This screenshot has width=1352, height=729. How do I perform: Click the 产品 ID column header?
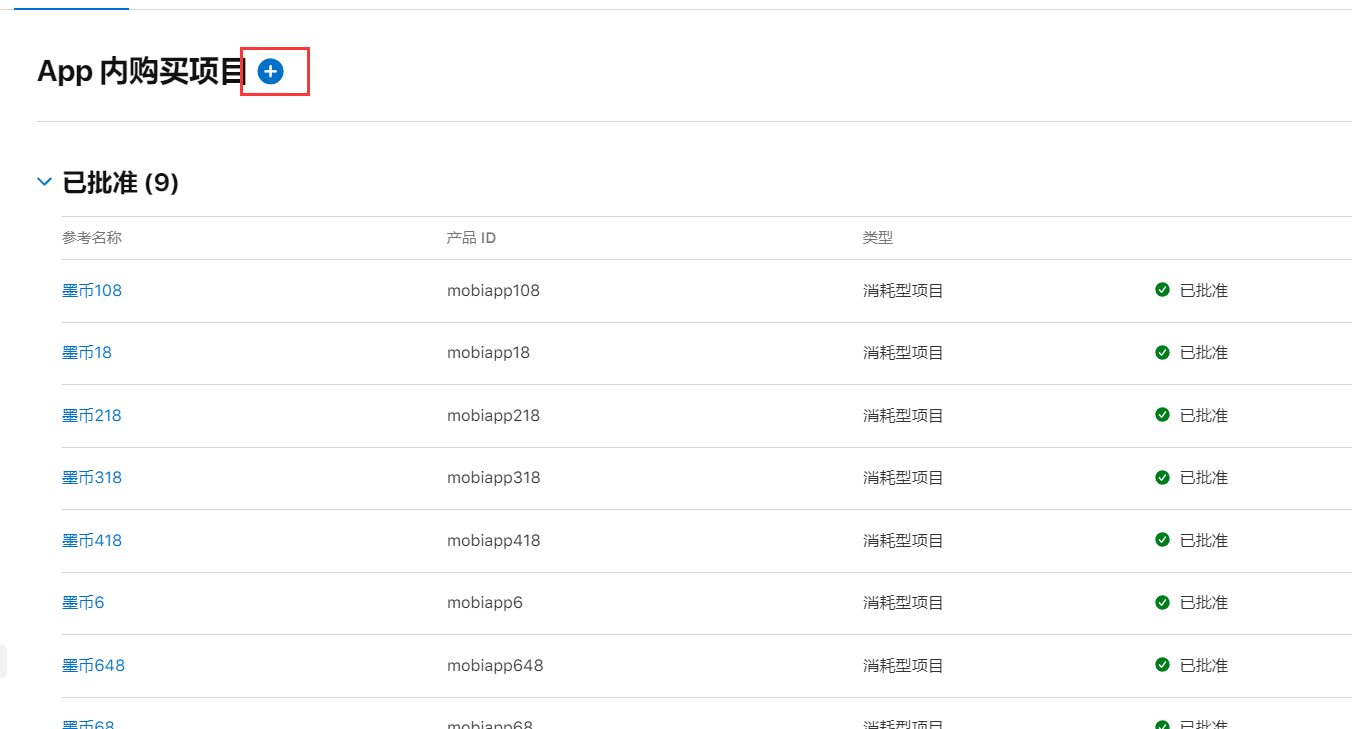coord(471,238)
